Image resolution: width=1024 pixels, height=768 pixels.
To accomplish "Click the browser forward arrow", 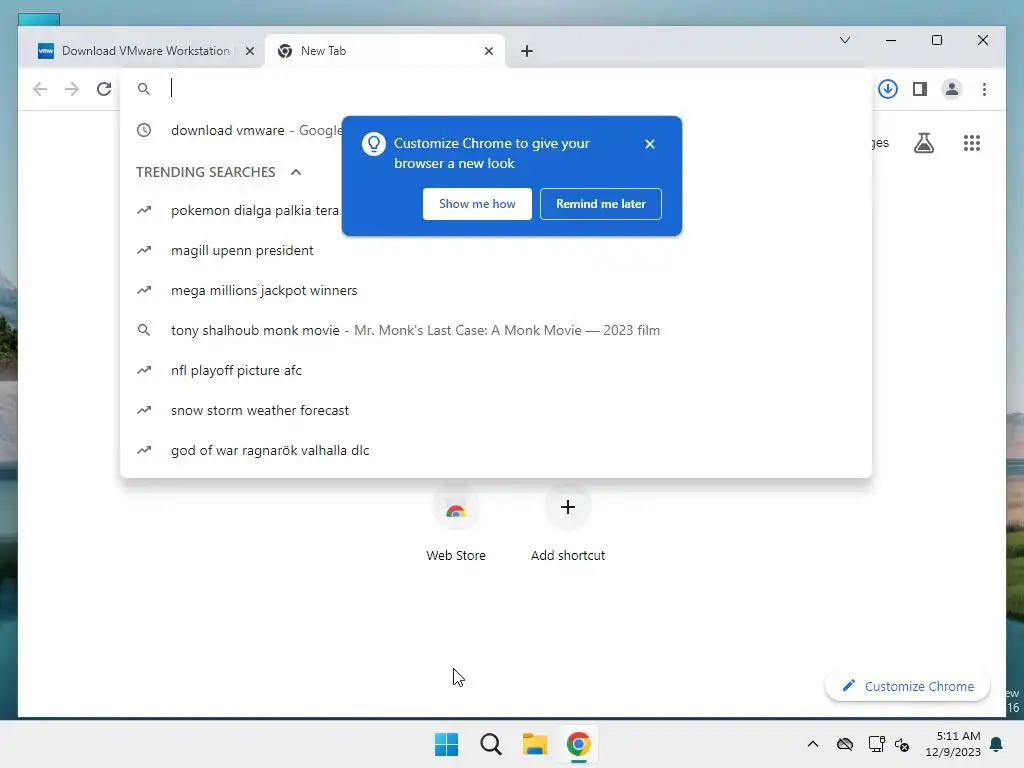I will tap(72, 89).
